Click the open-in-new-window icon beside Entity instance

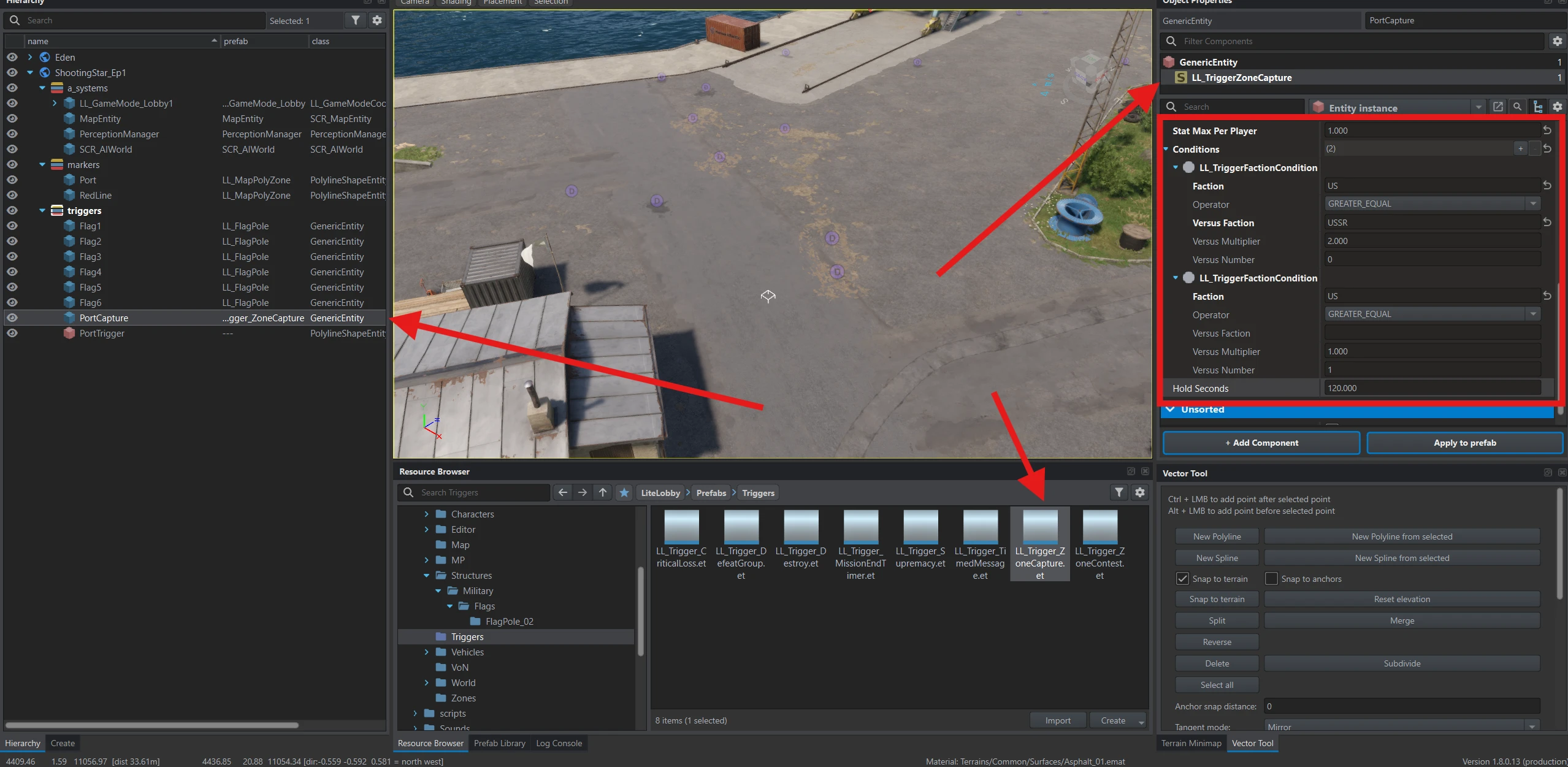click(1498, 107)
